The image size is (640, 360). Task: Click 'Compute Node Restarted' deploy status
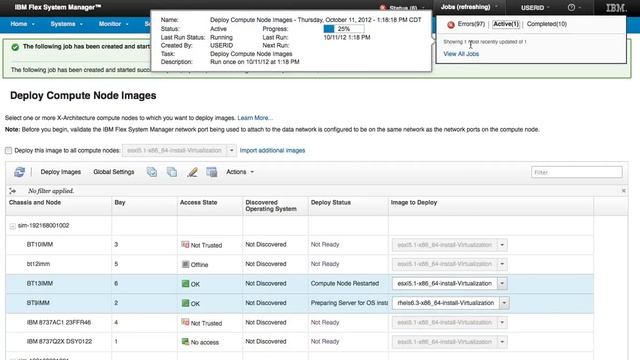[x=345, y=283]
